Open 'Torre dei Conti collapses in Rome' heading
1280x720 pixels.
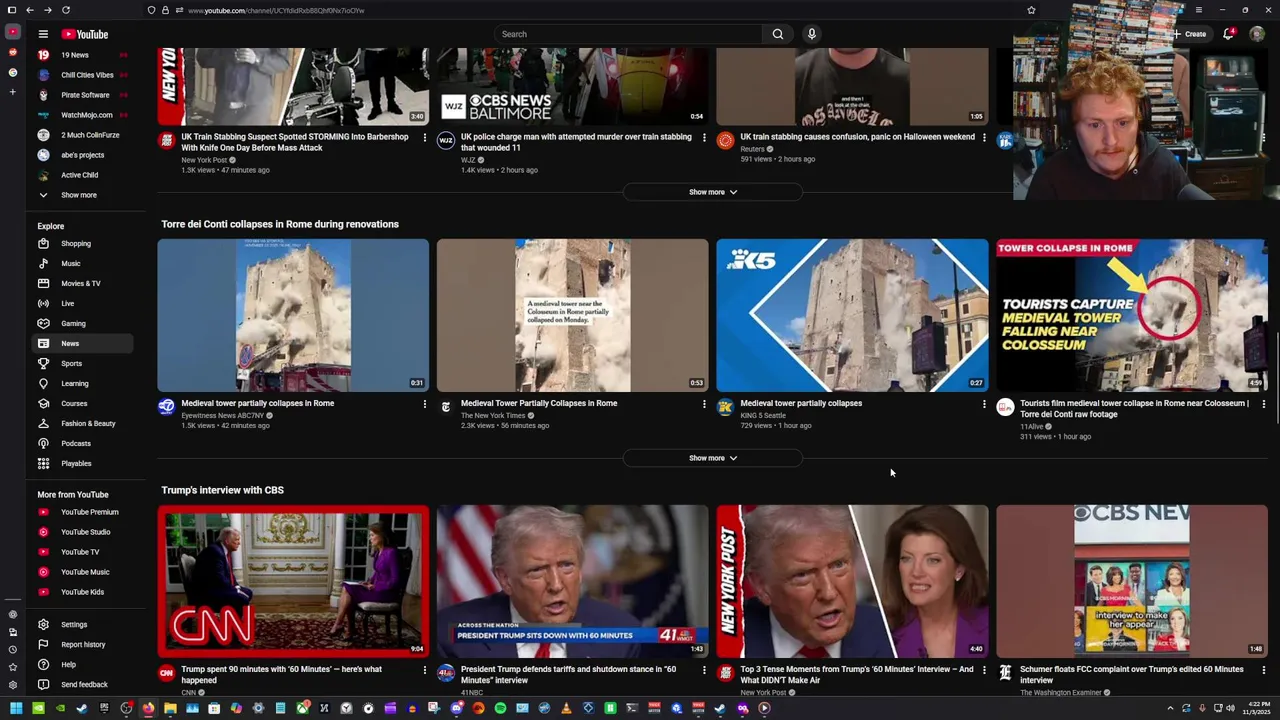pyautogui.click(x=280, y=224)
